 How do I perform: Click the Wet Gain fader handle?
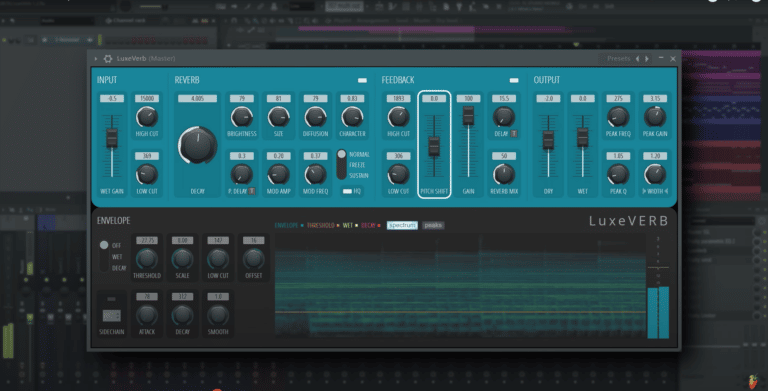click(x=112, y=138)
